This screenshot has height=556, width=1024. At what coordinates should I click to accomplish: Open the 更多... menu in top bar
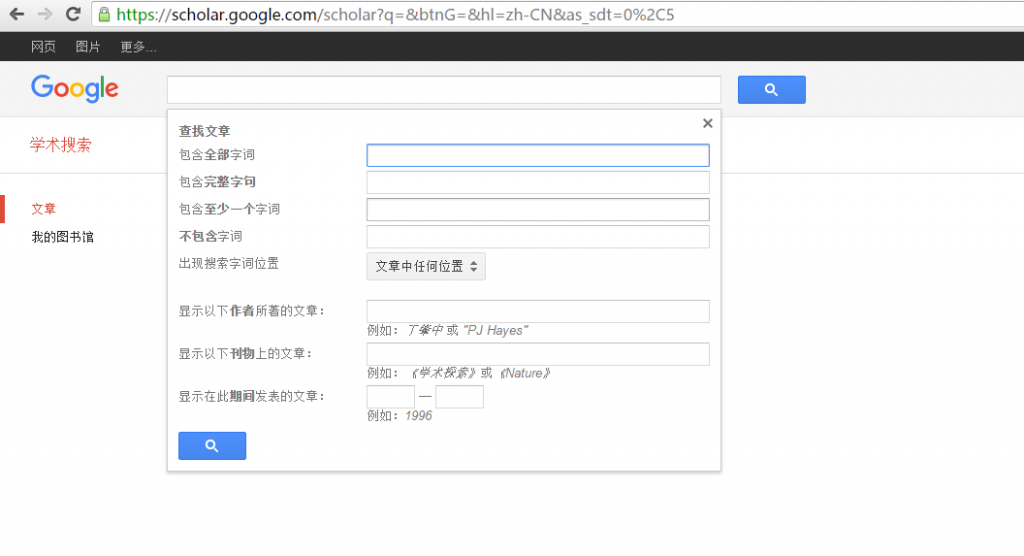click(138, 46)
